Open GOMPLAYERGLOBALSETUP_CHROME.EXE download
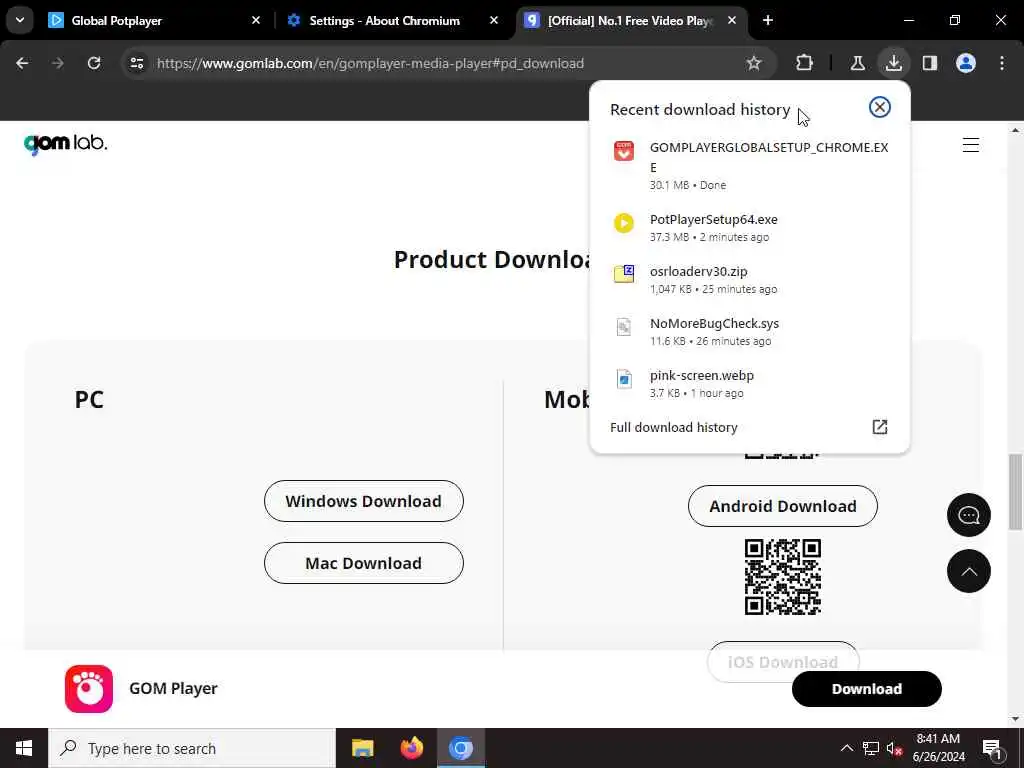This screenshot has width=1024, height=768. click(x=750, y=165)
